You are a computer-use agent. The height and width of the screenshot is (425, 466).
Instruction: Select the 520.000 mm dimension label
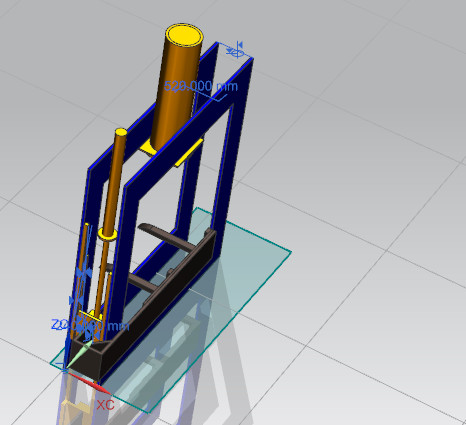pyautogui.click(x=201, y=86)
